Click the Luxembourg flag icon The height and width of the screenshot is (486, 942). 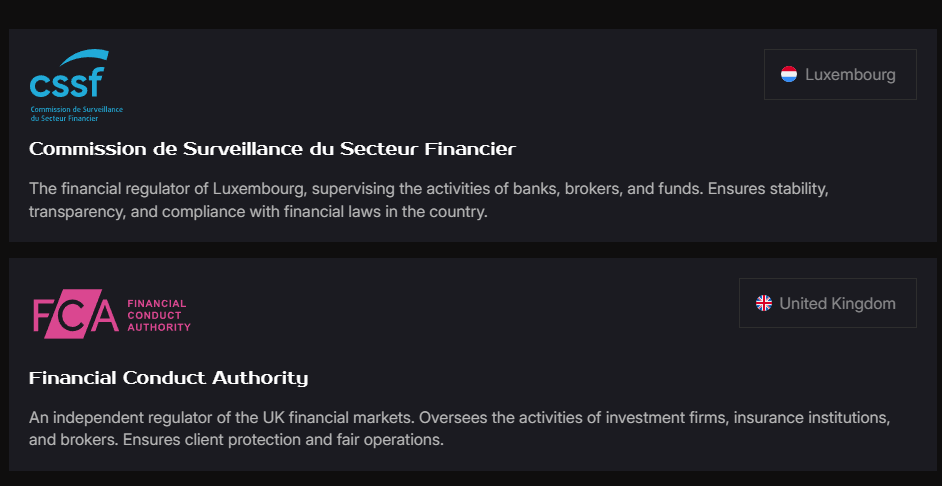789,75
